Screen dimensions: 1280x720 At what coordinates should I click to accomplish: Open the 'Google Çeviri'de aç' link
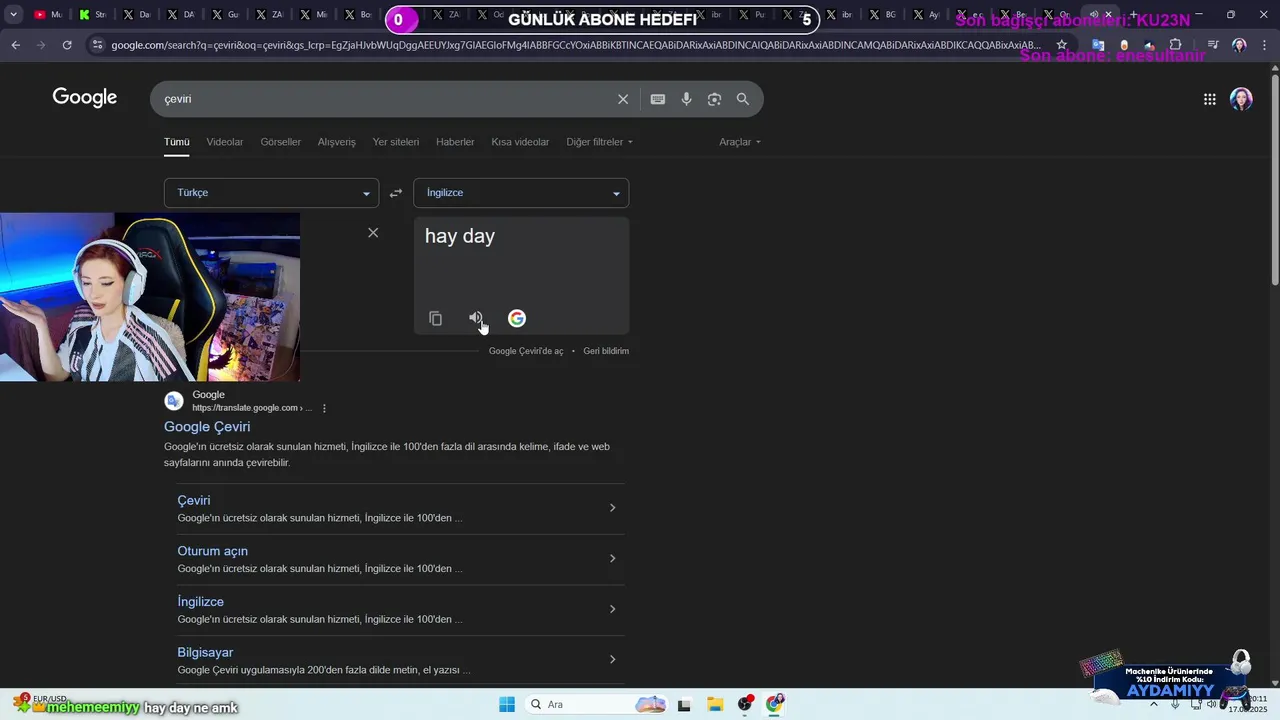click(526, 351)
